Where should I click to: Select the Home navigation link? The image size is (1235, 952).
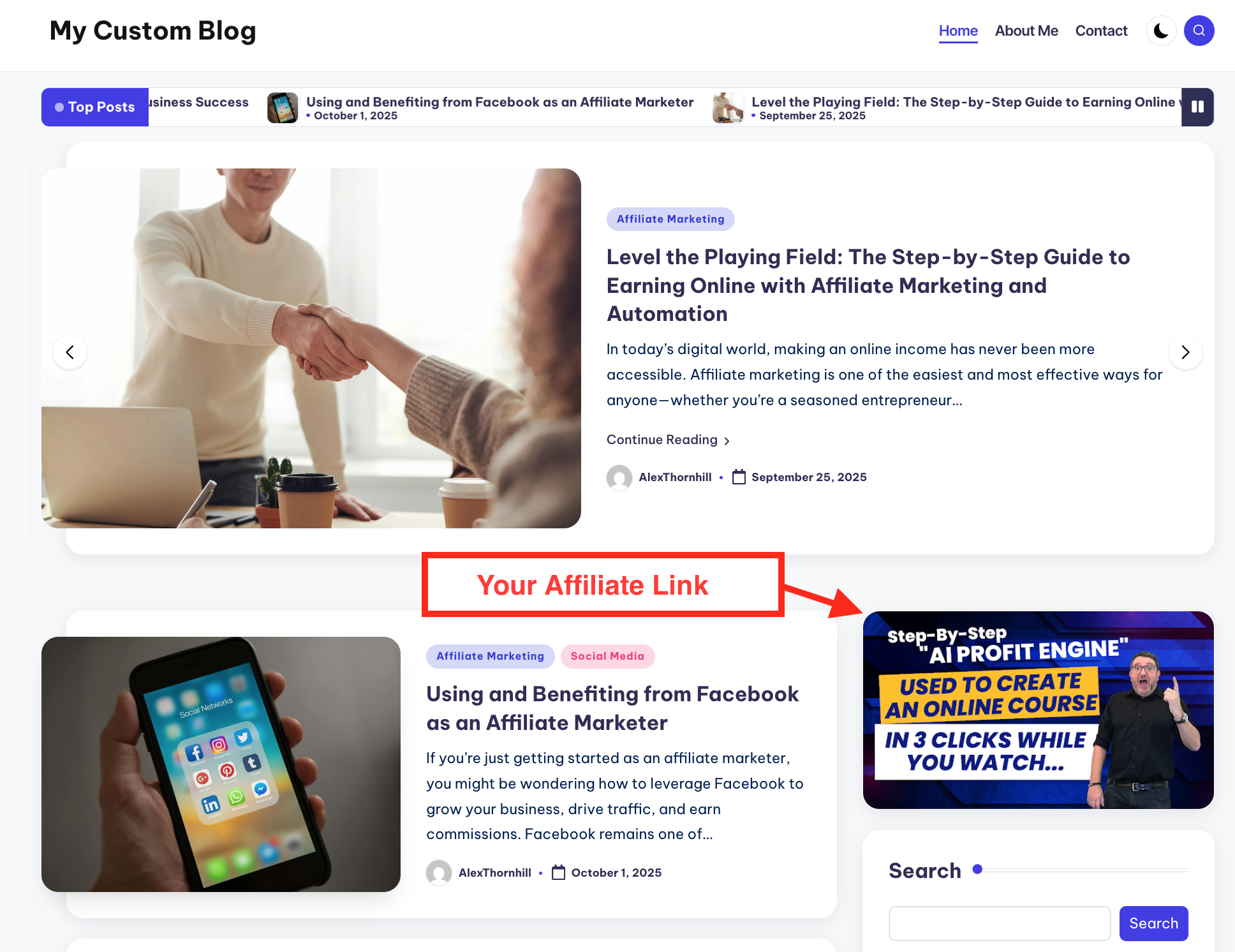coord(958,31)
